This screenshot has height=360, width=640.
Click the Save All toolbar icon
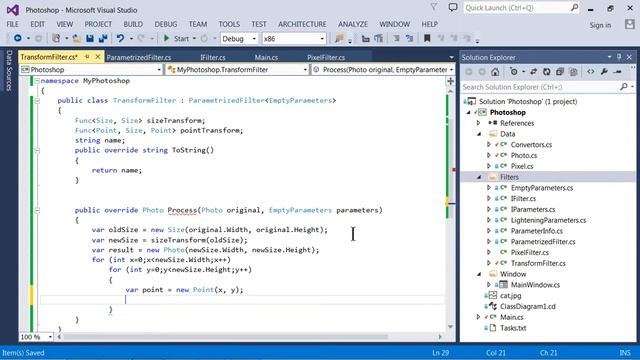click(103, 38)
